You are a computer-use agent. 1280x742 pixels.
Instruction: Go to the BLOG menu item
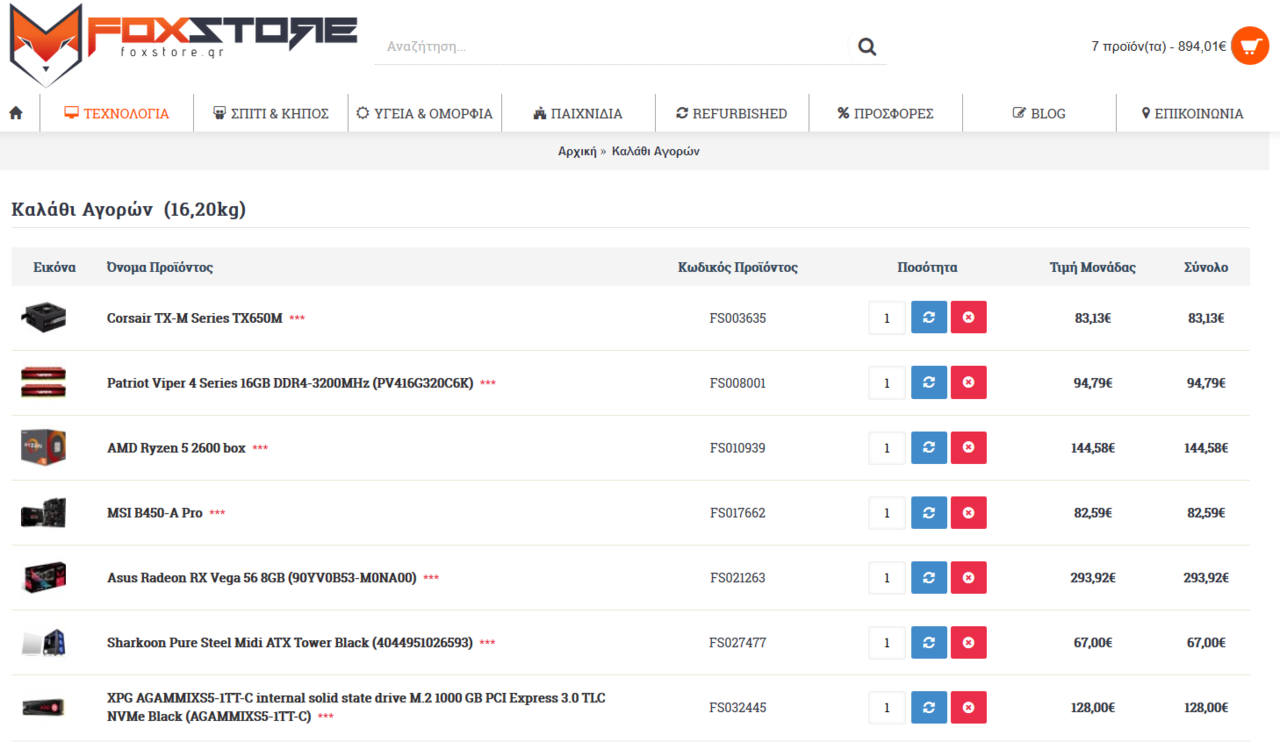pos(1039,113)
